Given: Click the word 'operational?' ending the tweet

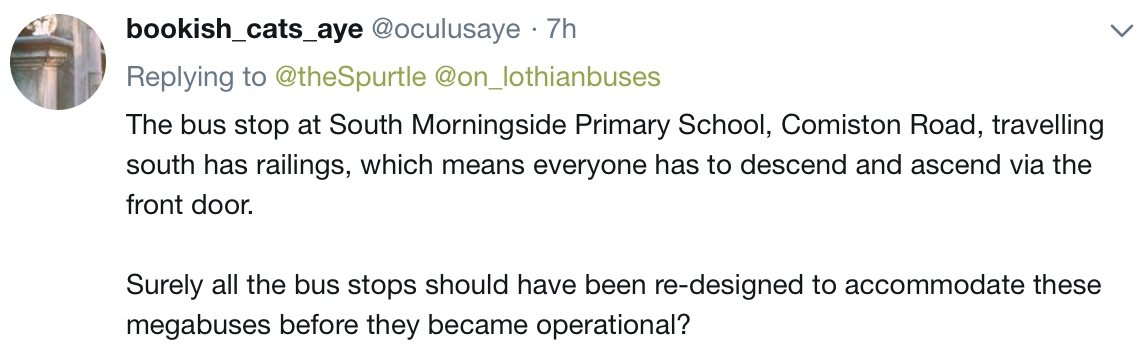Looking at the screenshot, I should click(x=613, y=324).
